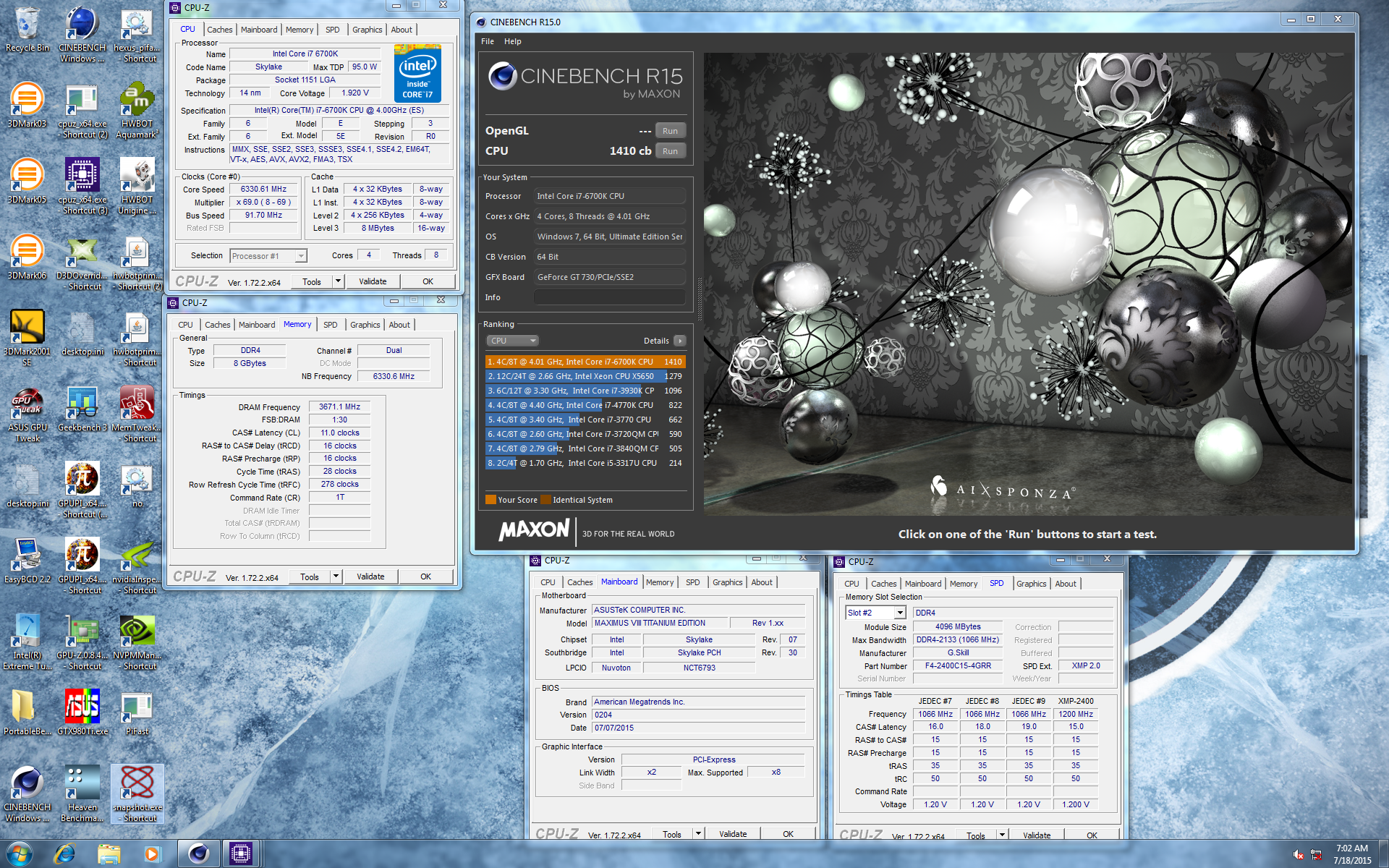Open the Processor #1 selection dropdown
1389x868 pixels.
pyautogui.click(x=268, y=256)
